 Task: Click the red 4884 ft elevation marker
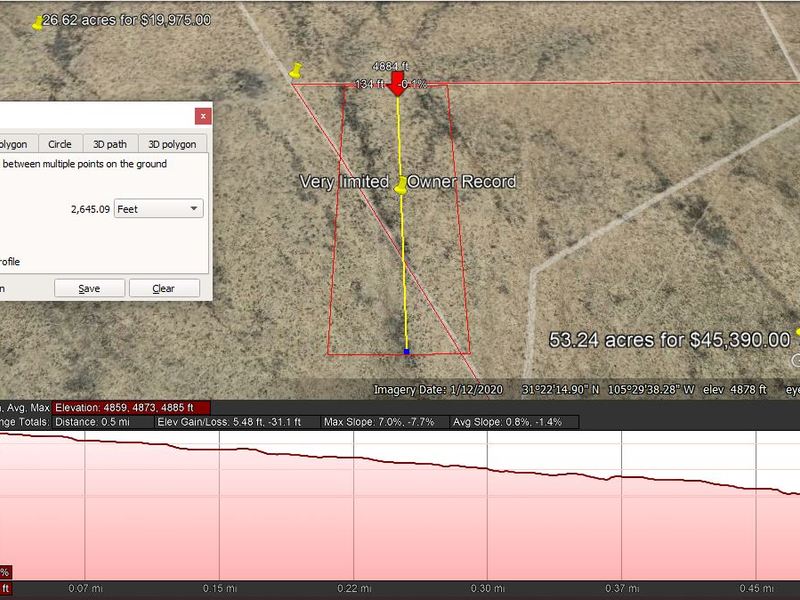click(x=397, y=80)
